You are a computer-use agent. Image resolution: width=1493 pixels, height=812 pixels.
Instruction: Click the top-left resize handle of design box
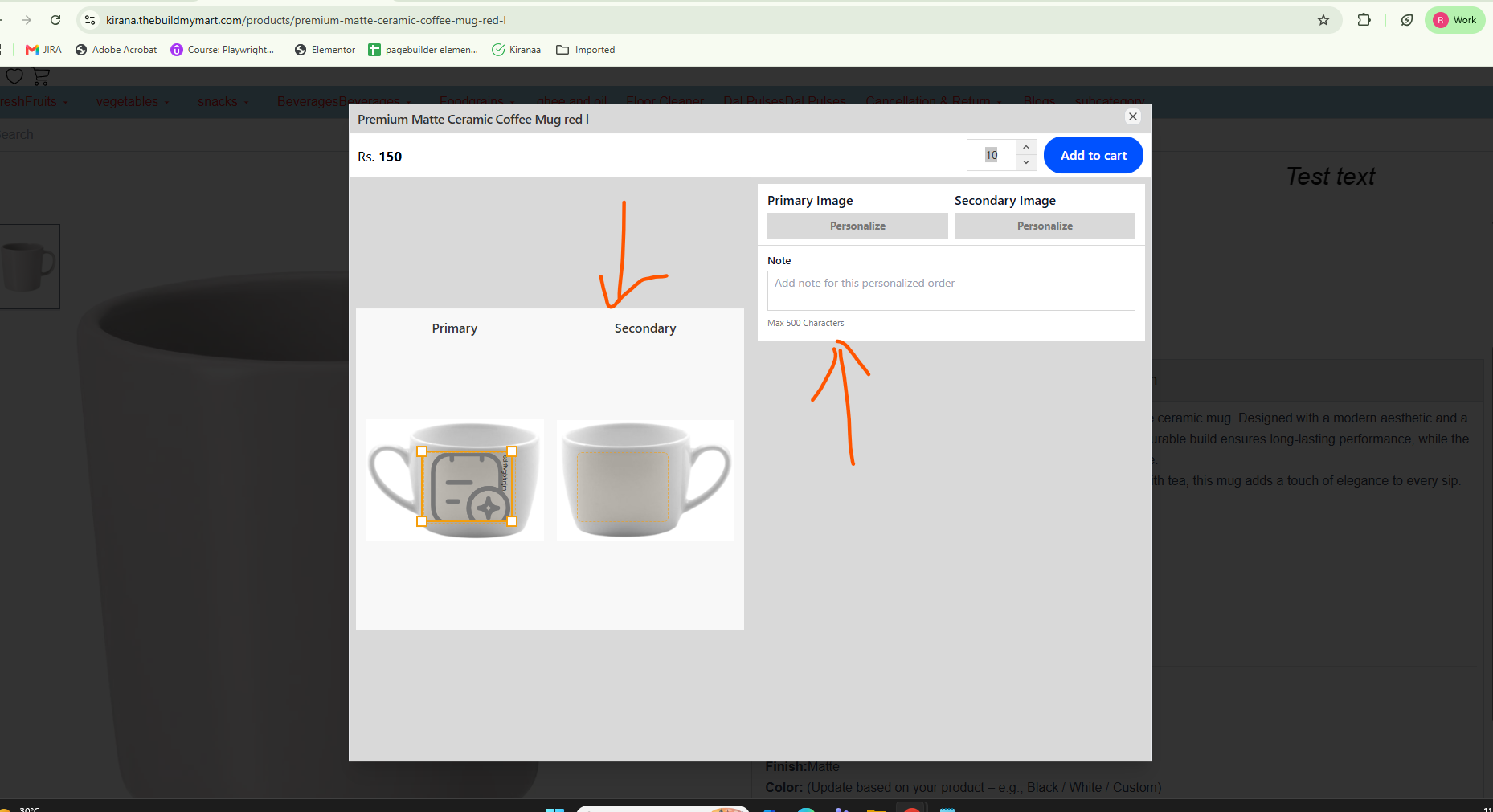[422, 451]
